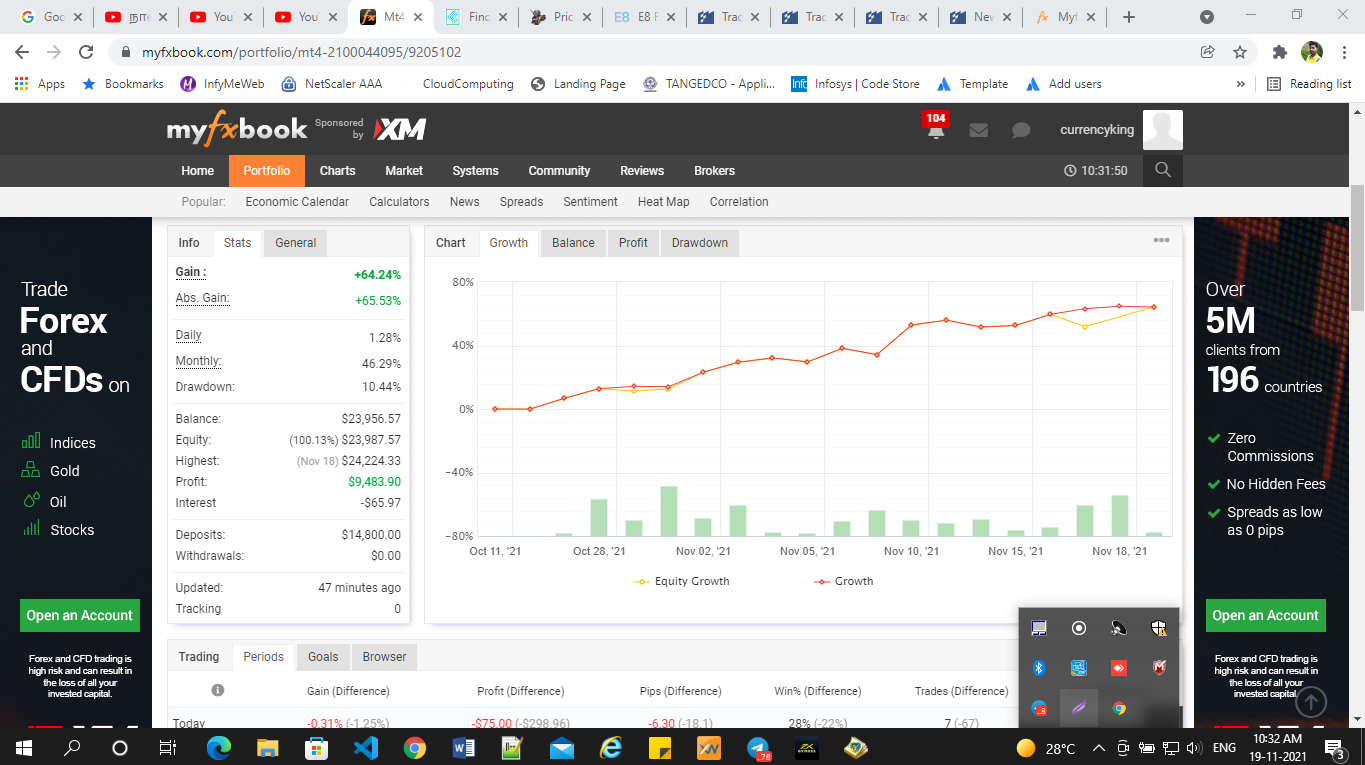This screenshot has width=1365, height=765.
Task: Toggle the Equity Growth legend on the chart
Action: 682,581
